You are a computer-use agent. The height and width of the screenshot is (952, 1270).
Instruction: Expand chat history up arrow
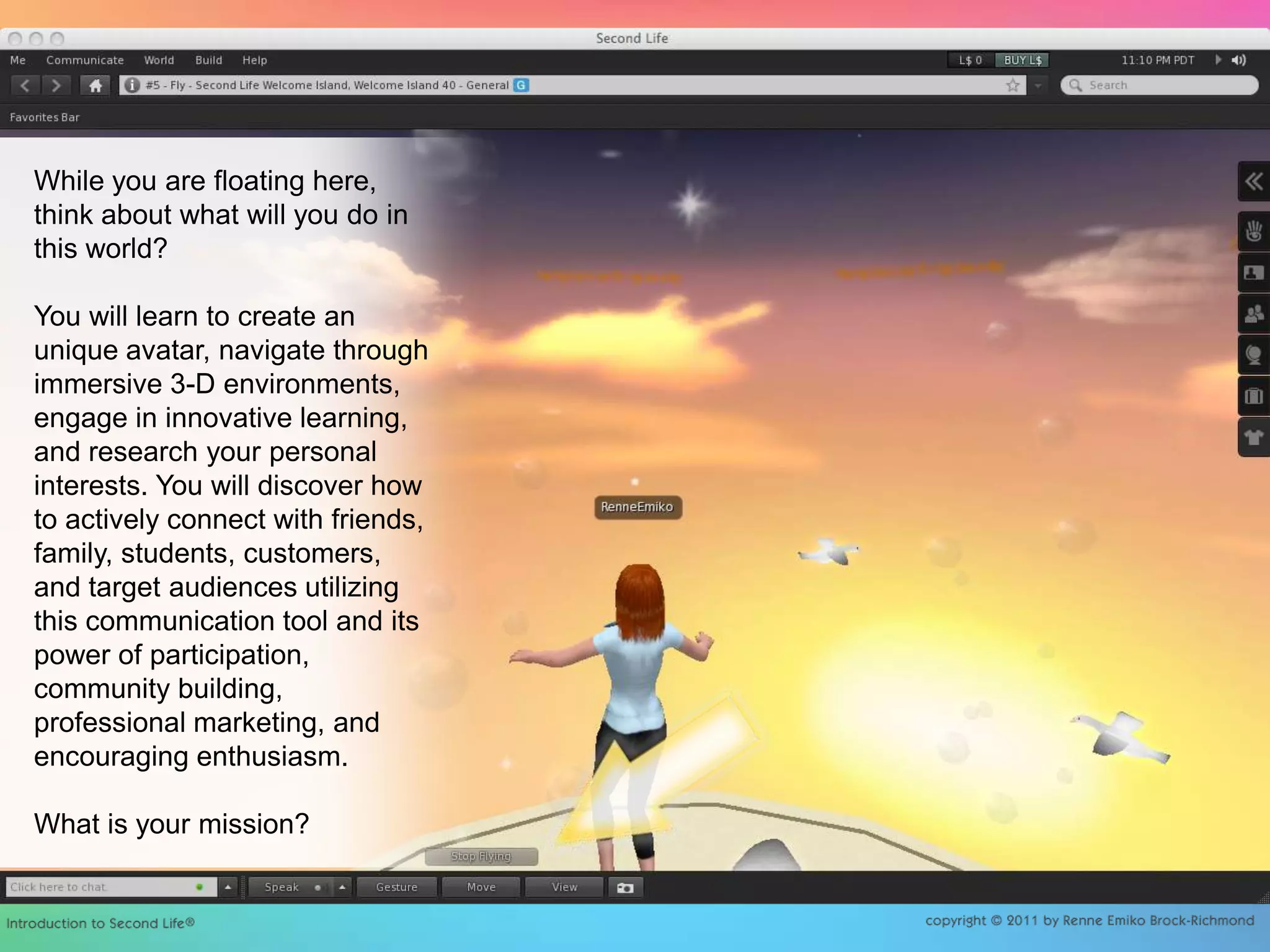click(228, 887)
